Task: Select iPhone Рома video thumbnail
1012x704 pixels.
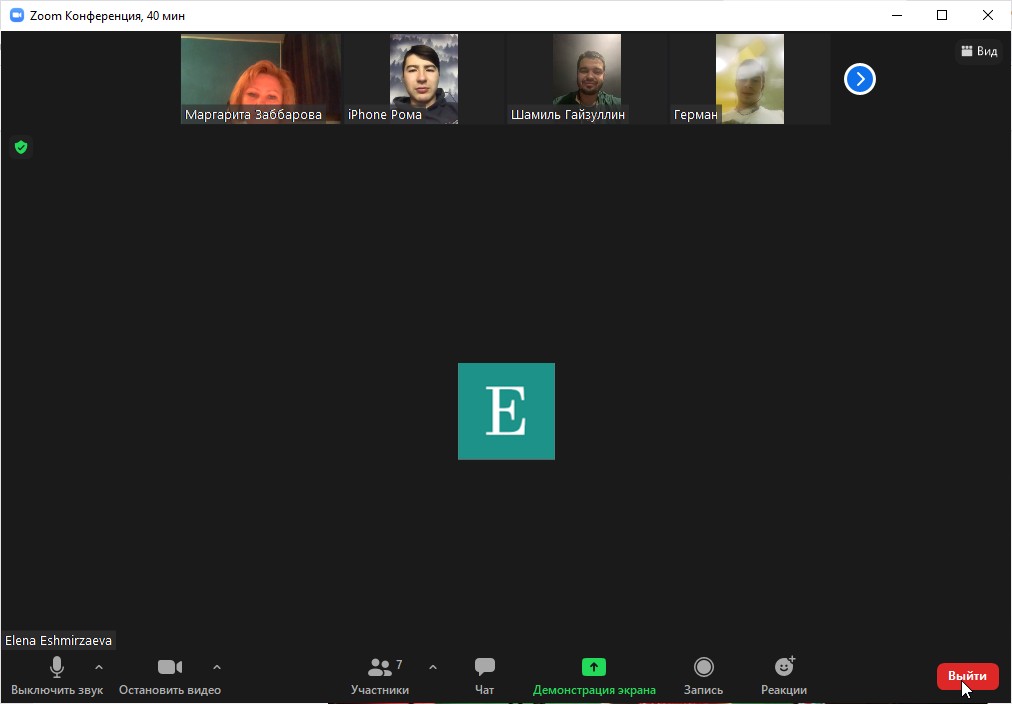Action: pyautogui.click(x=424, y=78)
